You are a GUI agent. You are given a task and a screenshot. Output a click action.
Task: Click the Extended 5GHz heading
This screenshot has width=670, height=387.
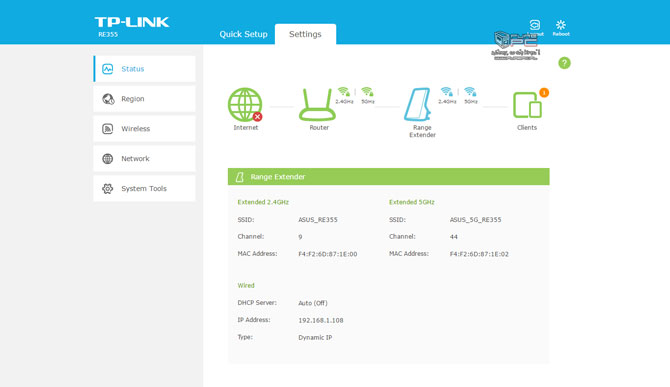(411, 202)
